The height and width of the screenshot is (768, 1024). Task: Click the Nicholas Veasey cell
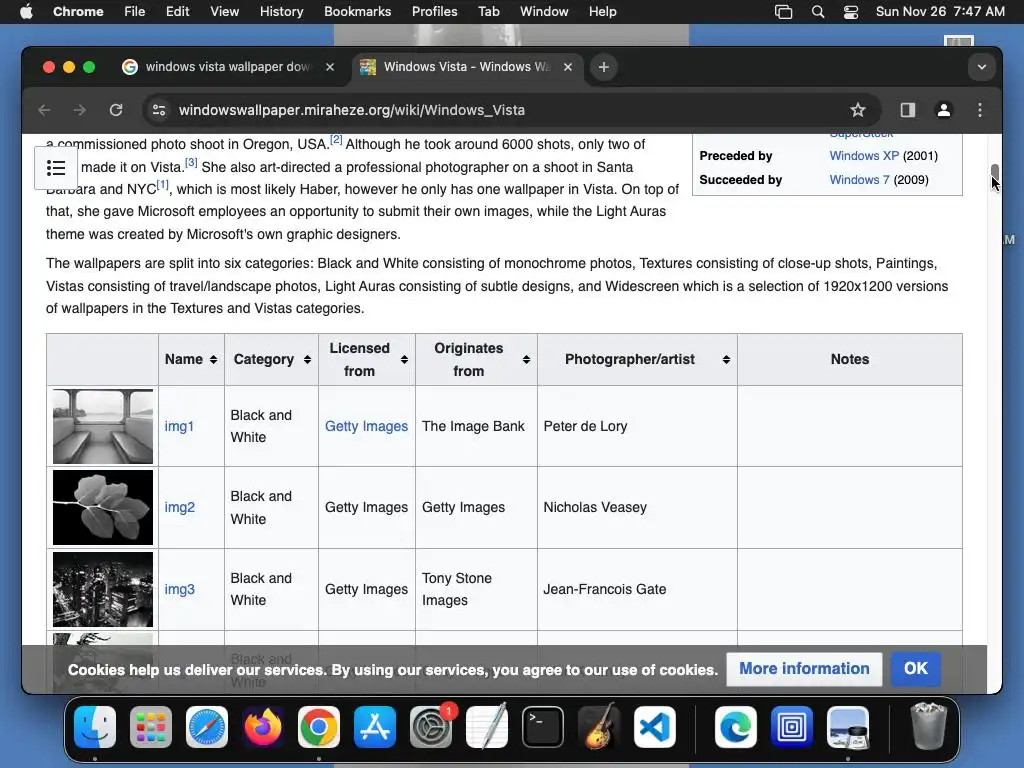tap(637, 507)
